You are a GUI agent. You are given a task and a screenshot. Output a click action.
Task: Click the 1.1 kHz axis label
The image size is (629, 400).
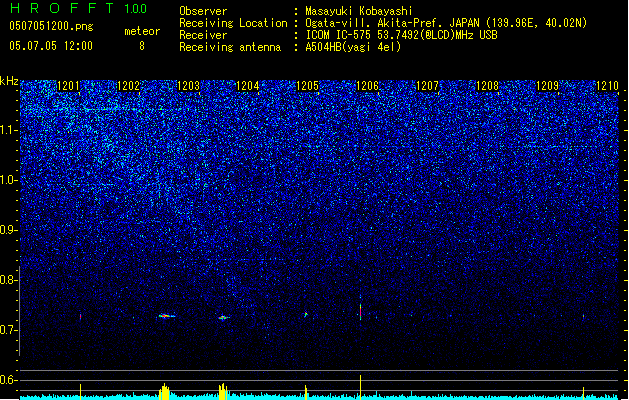pyautogui.click(x=9, y=130)
